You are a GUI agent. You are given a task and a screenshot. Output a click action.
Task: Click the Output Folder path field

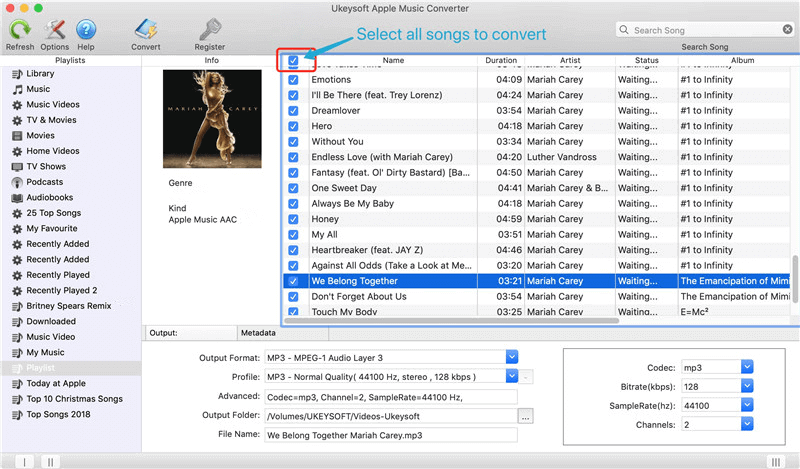point(391,416)
